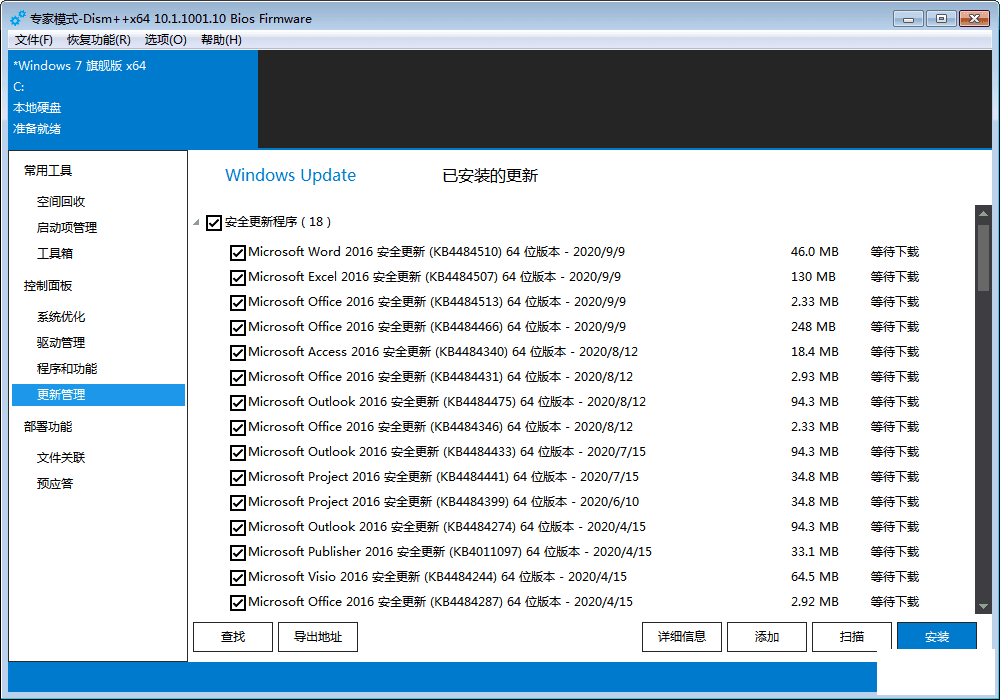
Task: Click the 导出地址 button
Action: coord(318,637)
